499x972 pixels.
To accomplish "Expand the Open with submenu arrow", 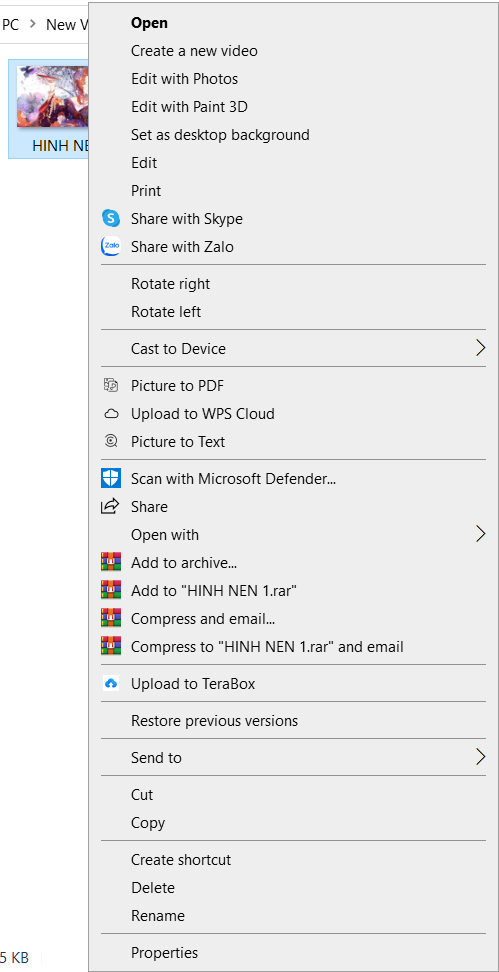I will coord(480,534).
